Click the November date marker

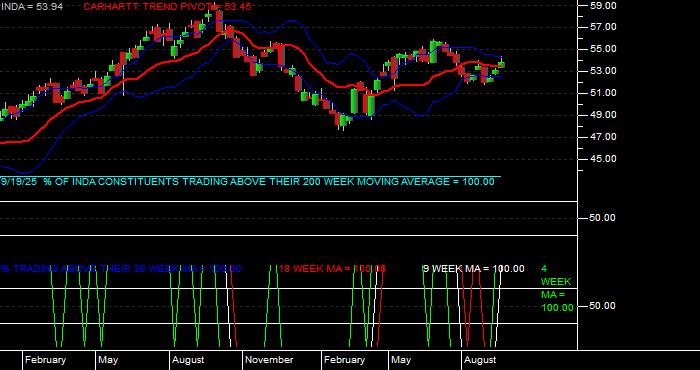click(x=269, y=360)
